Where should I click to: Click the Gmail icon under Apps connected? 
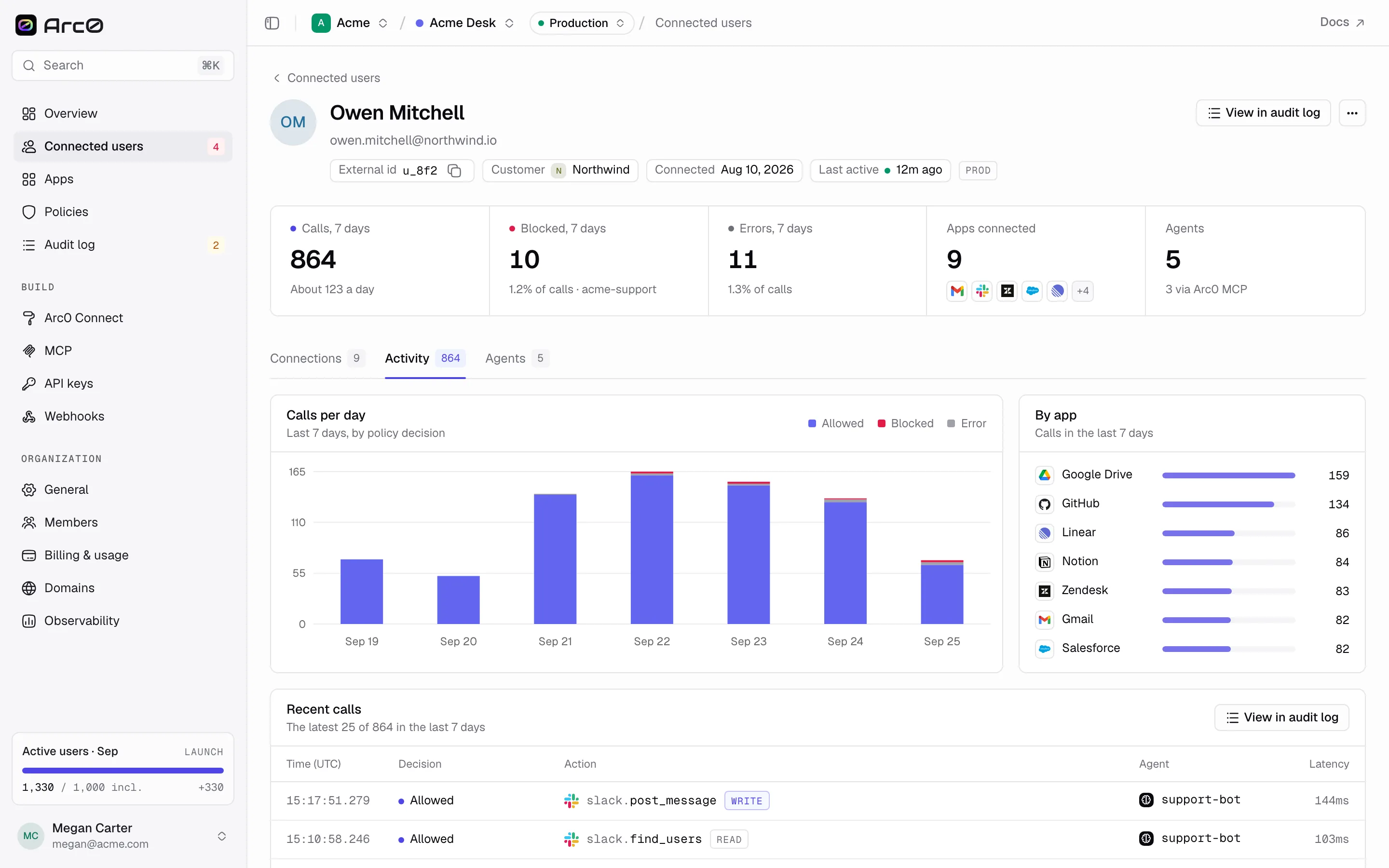(x=957, y=291)
